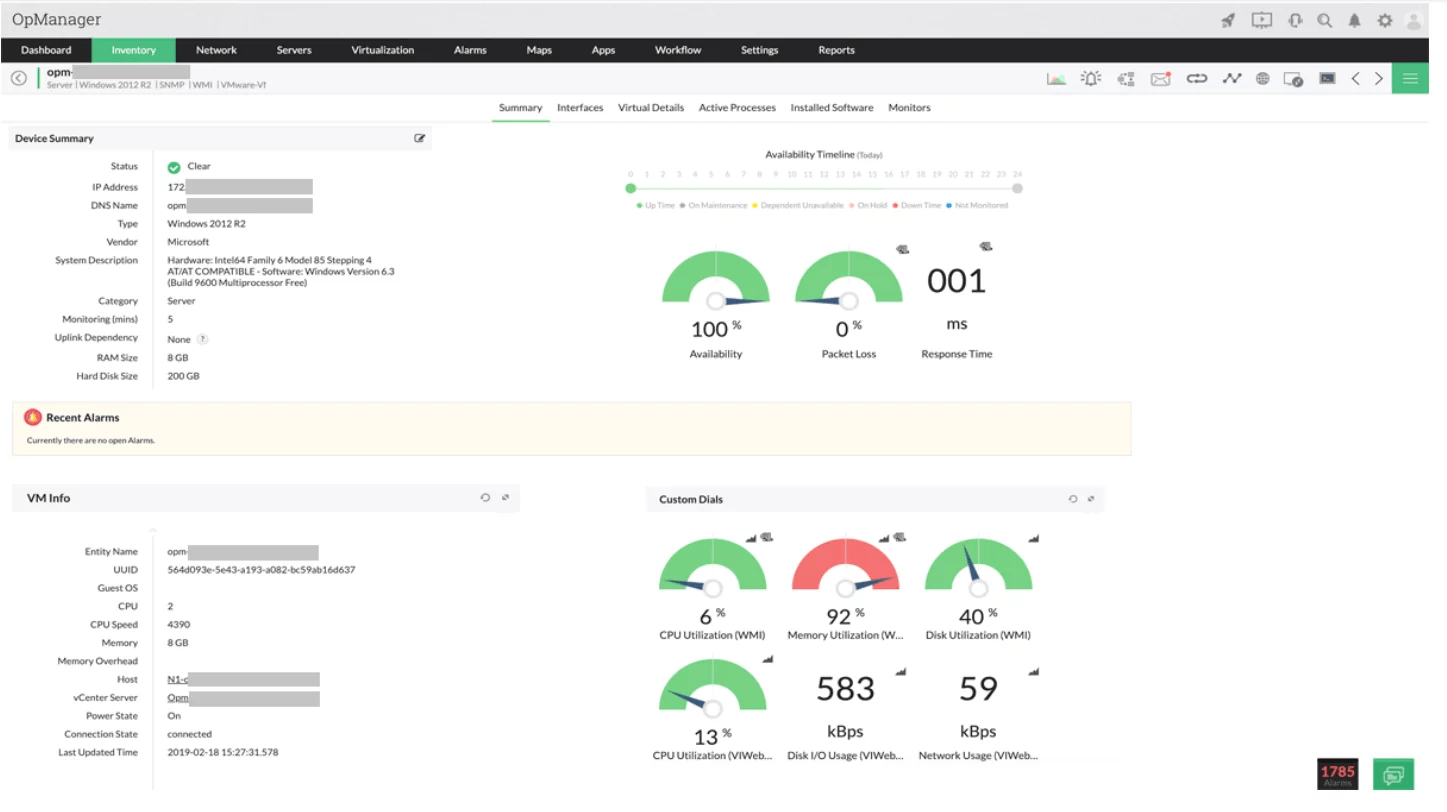
Task: Open the settings gear icon in header
Action: (1385, 20)
